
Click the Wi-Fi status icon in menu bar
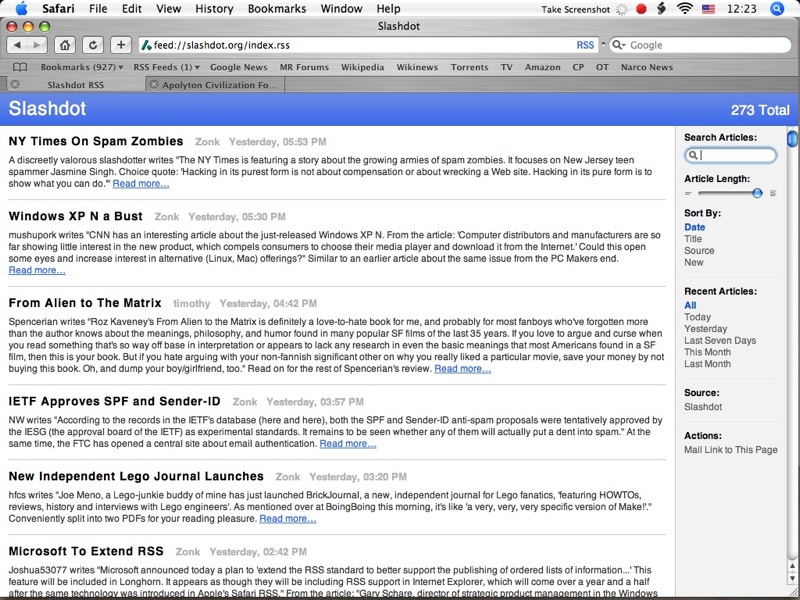pyautogui.click(x=684, y=9)
